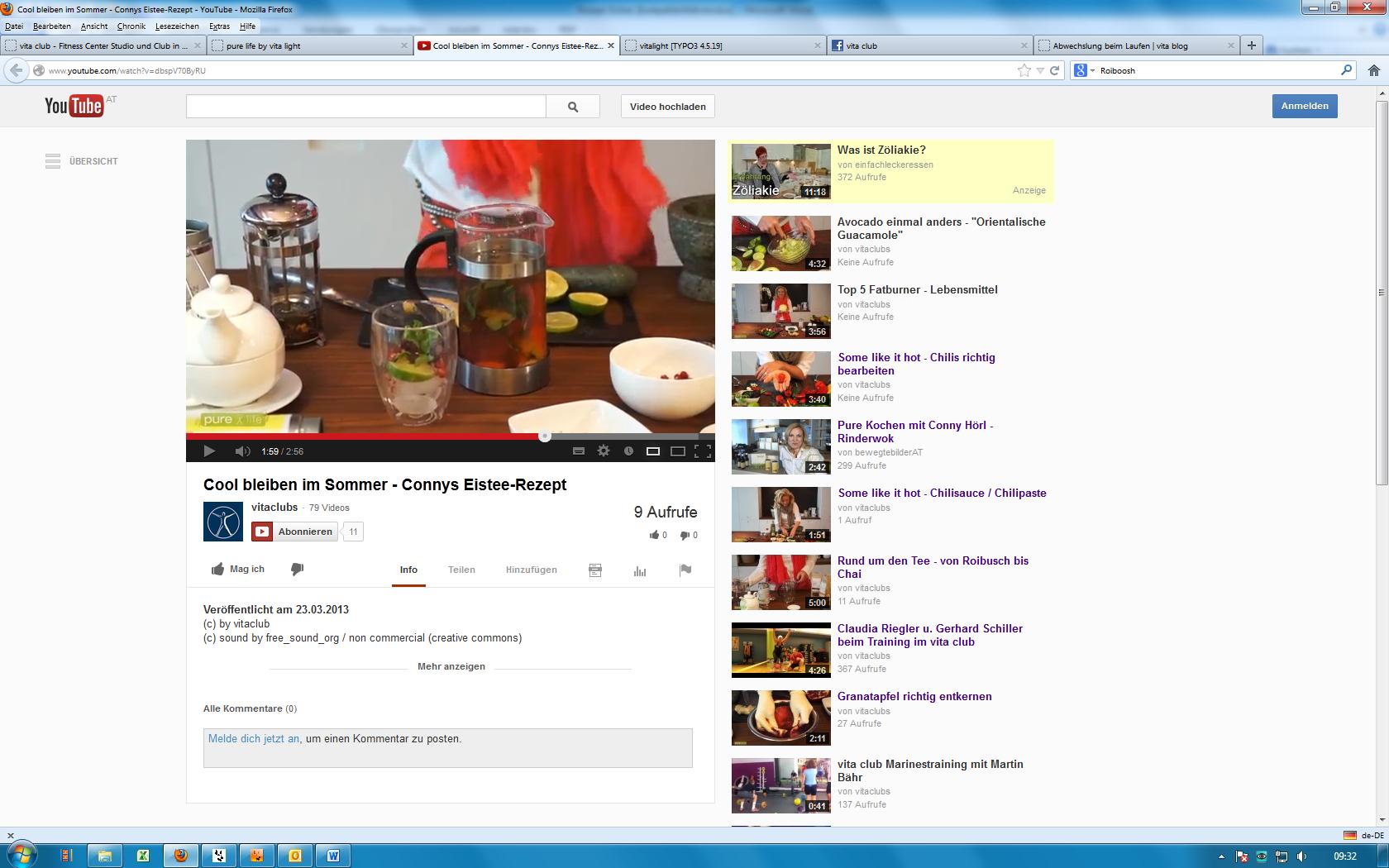The image size is (1389, 868).
Task: Toggle captions in the video player
Action: (x=579, y=451)
